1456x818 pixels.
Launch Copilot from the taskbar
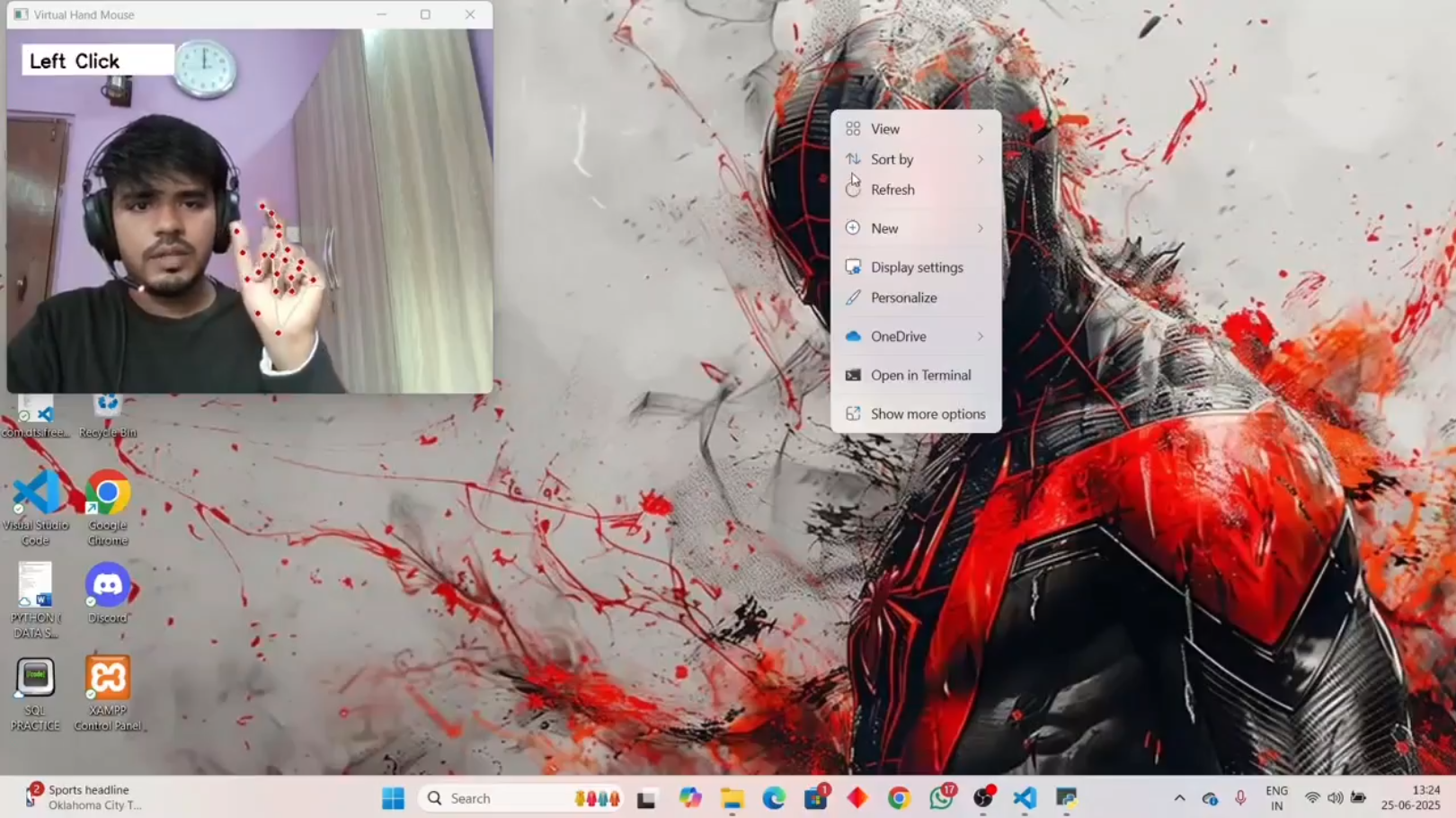[x=690, y=798]
